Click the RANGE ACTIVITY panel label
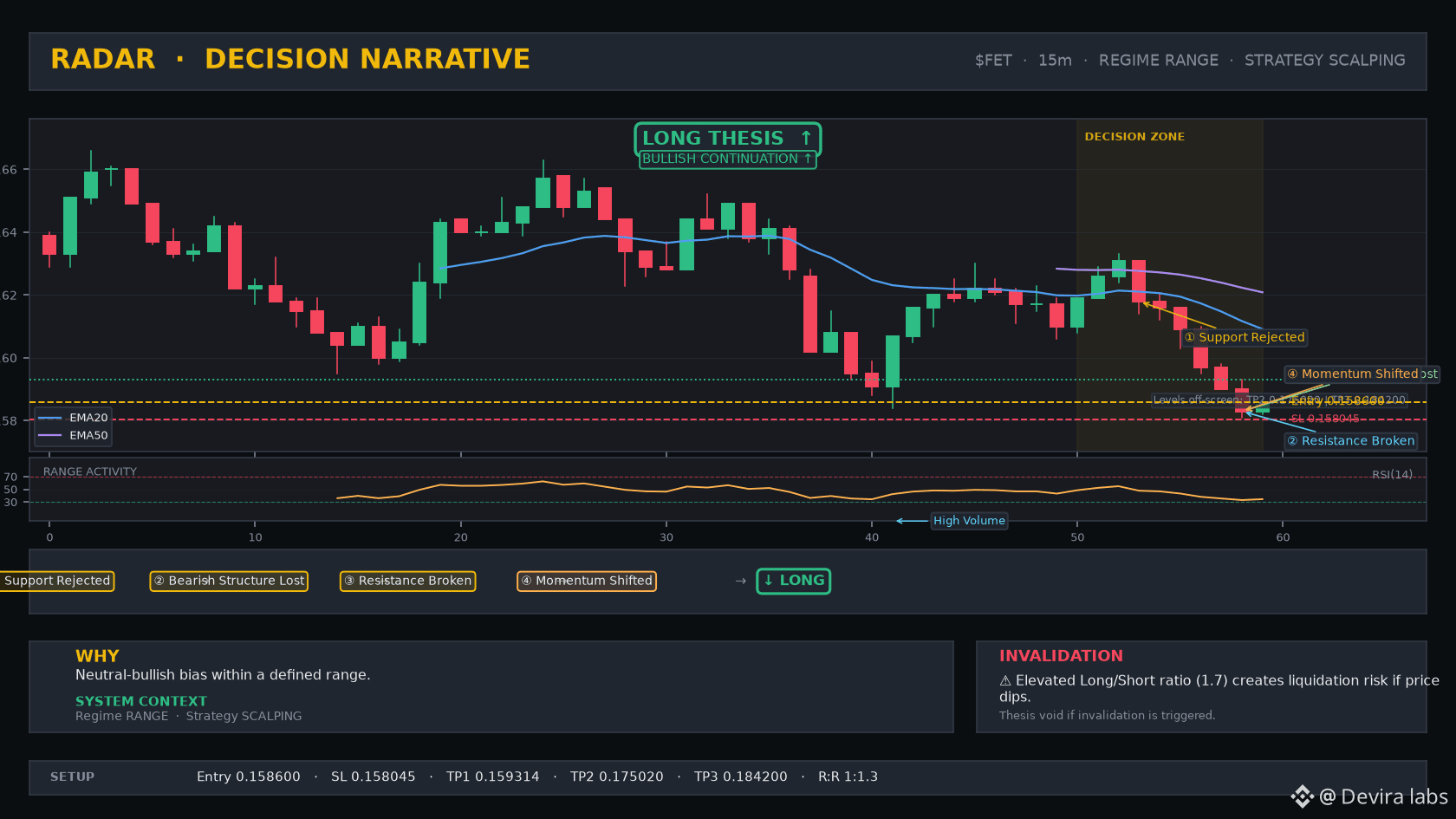 click(90, 472)
